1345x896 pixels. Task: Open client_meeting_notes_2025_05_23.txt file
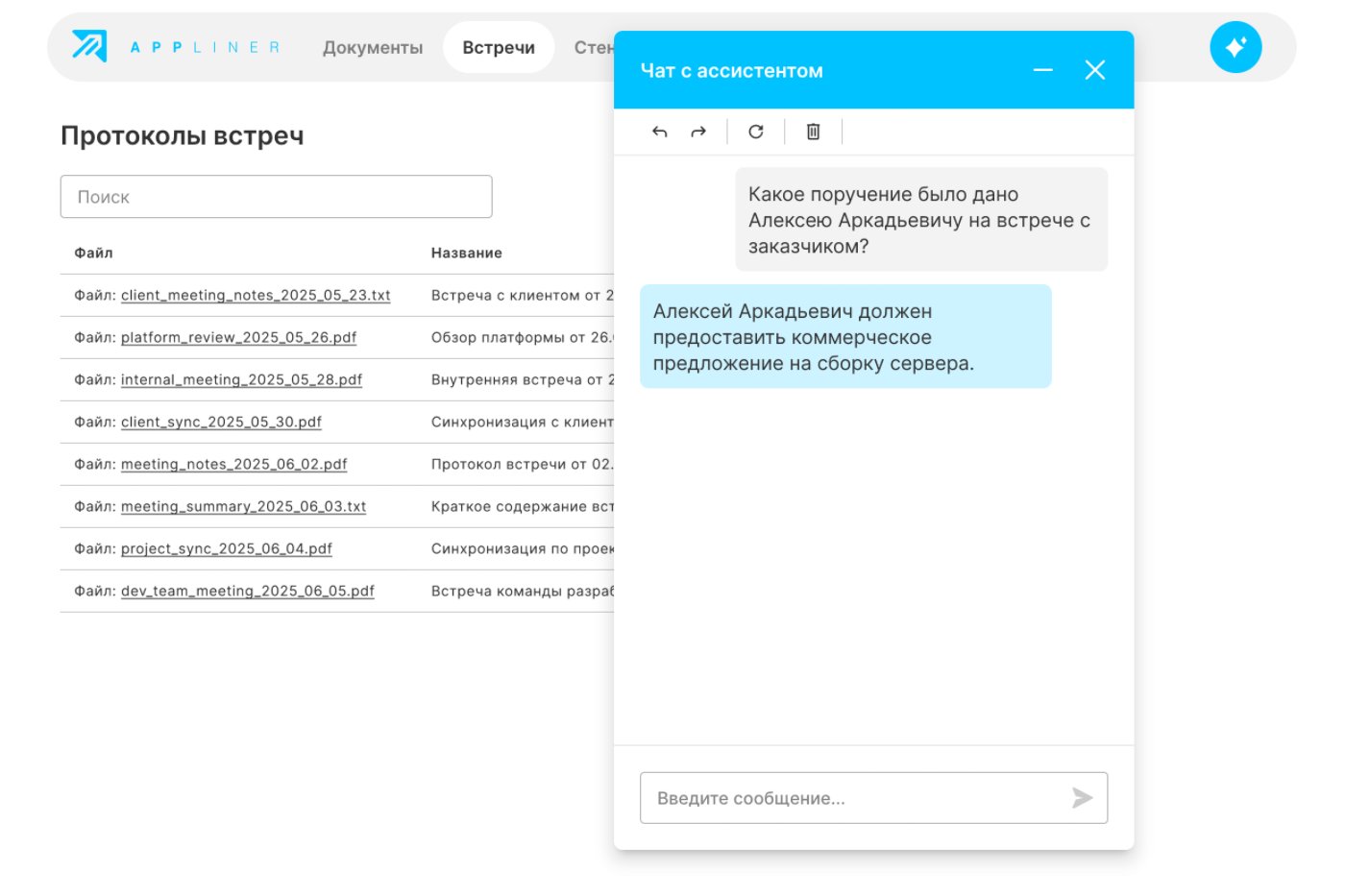(x=256, y=296)
